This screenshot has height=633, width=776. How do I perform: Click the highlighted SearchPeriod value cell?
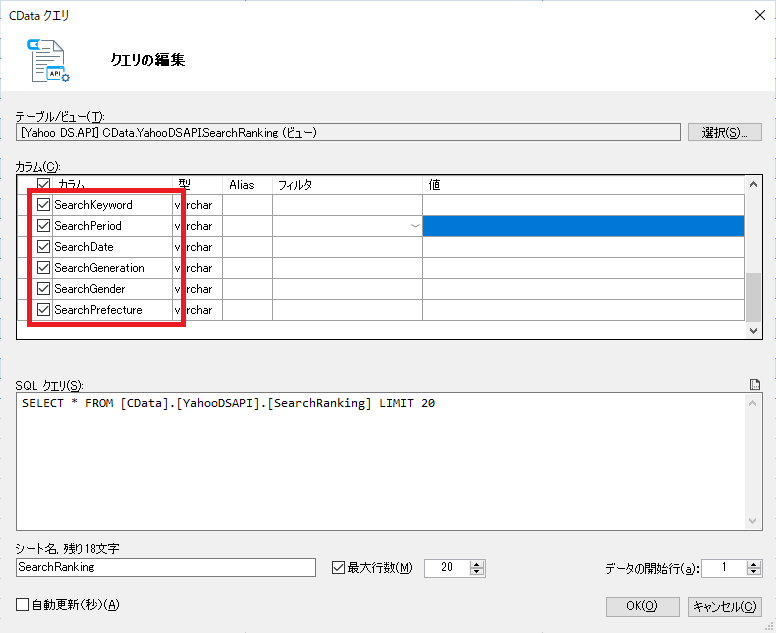tap(583, 226)
